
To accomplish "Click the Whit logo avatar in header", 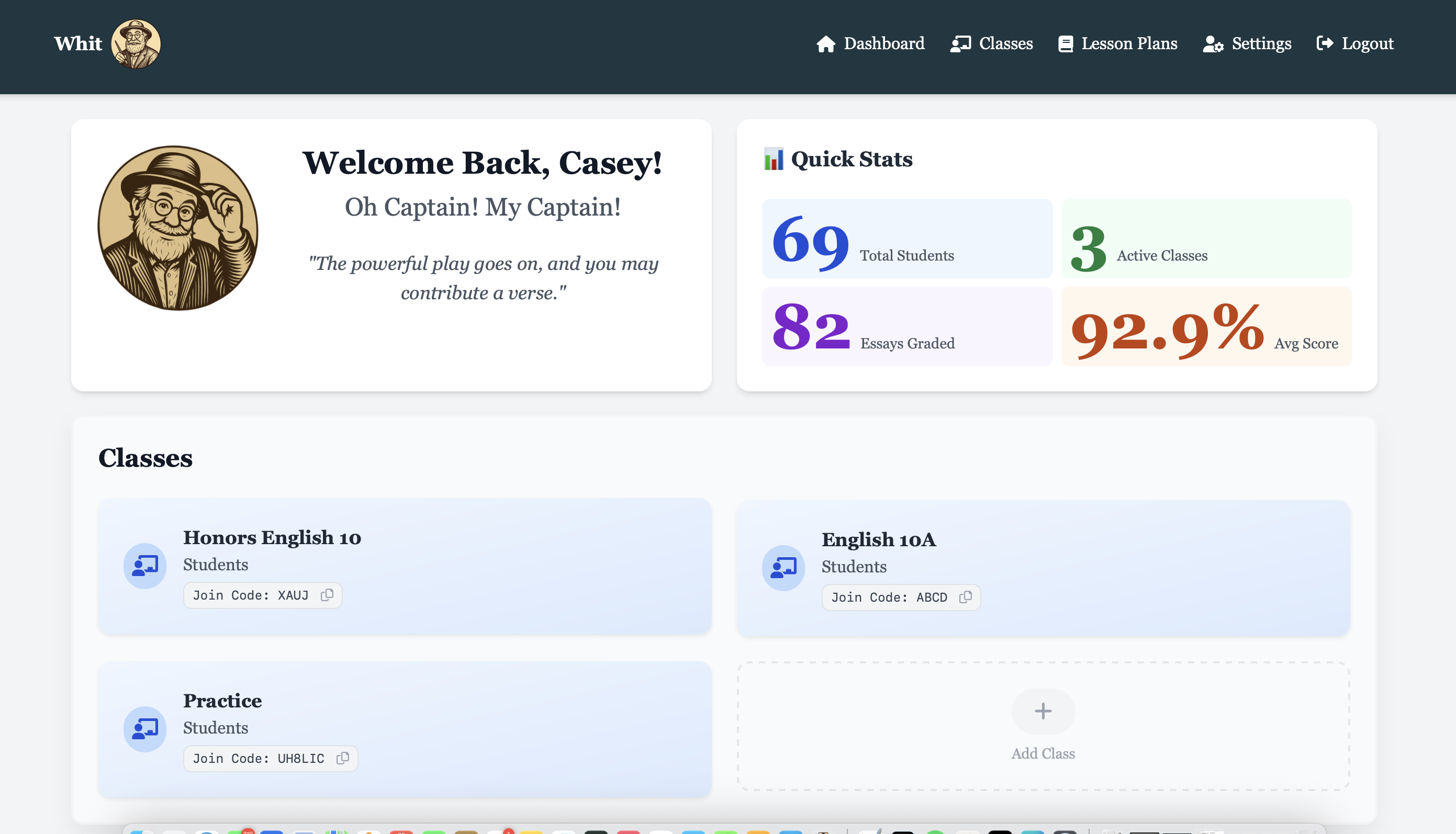I will click(x=136, y=44).
